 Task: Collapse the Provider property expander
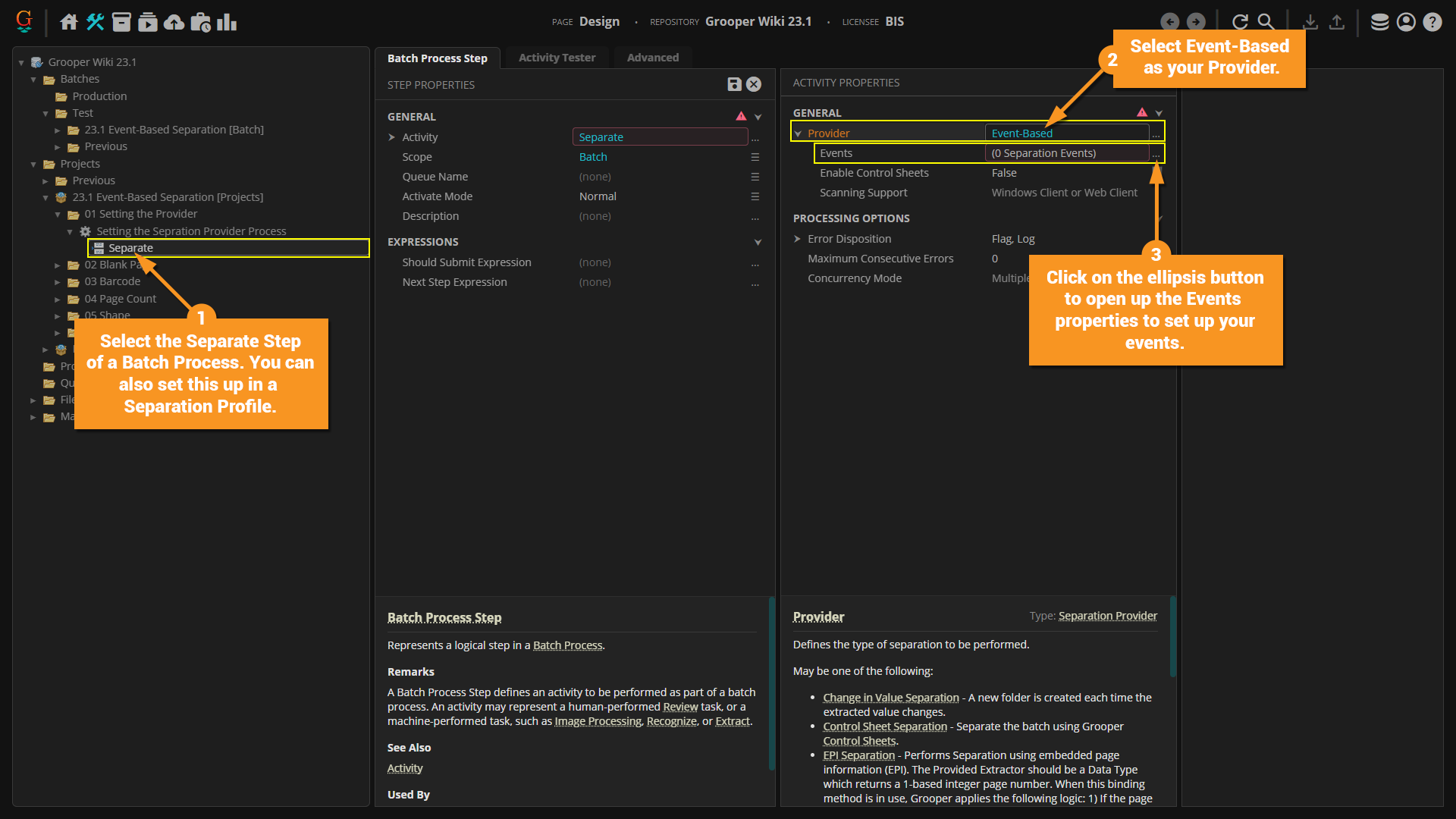point(798,133)
